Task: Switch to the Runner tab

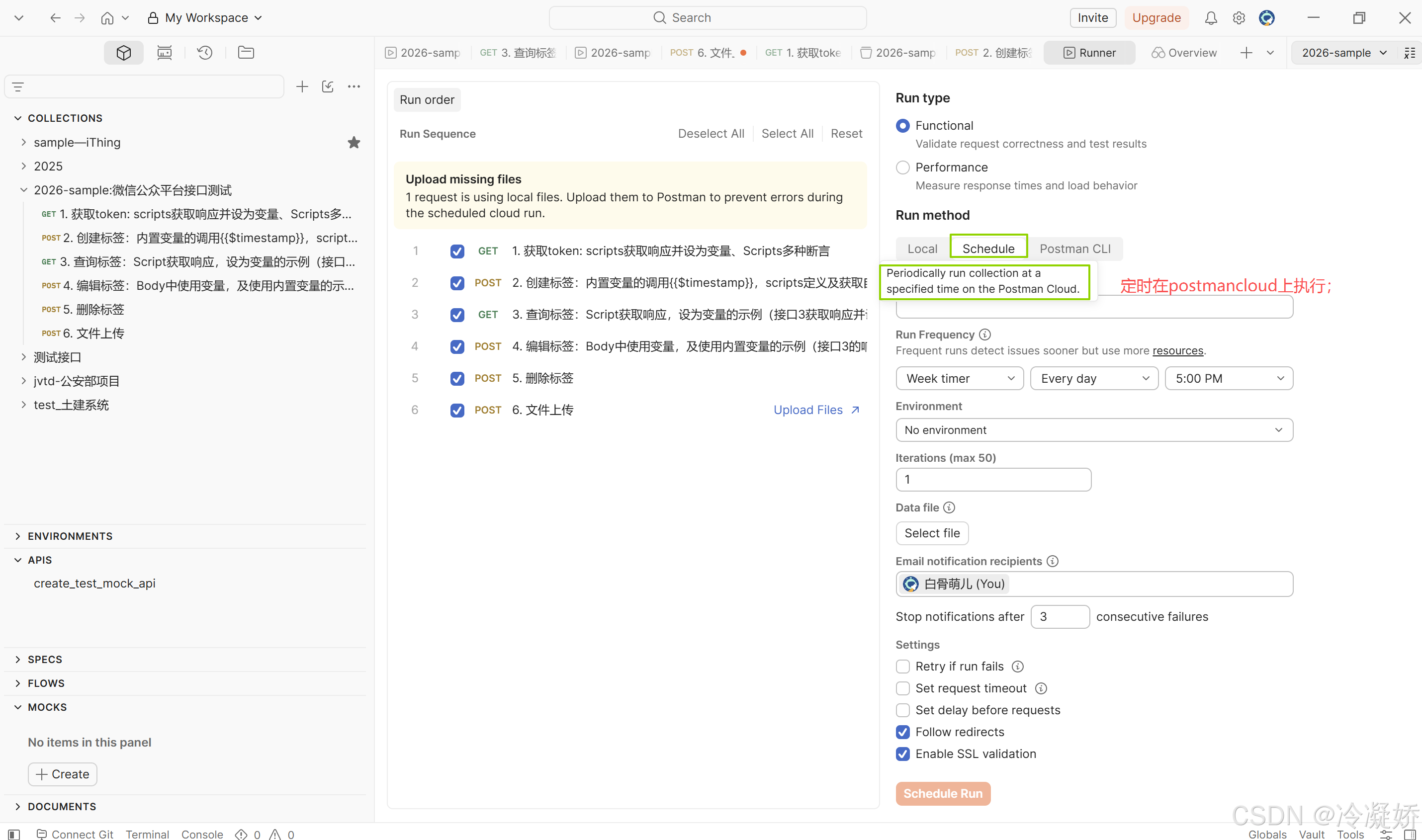Action: coord(1090,53)
